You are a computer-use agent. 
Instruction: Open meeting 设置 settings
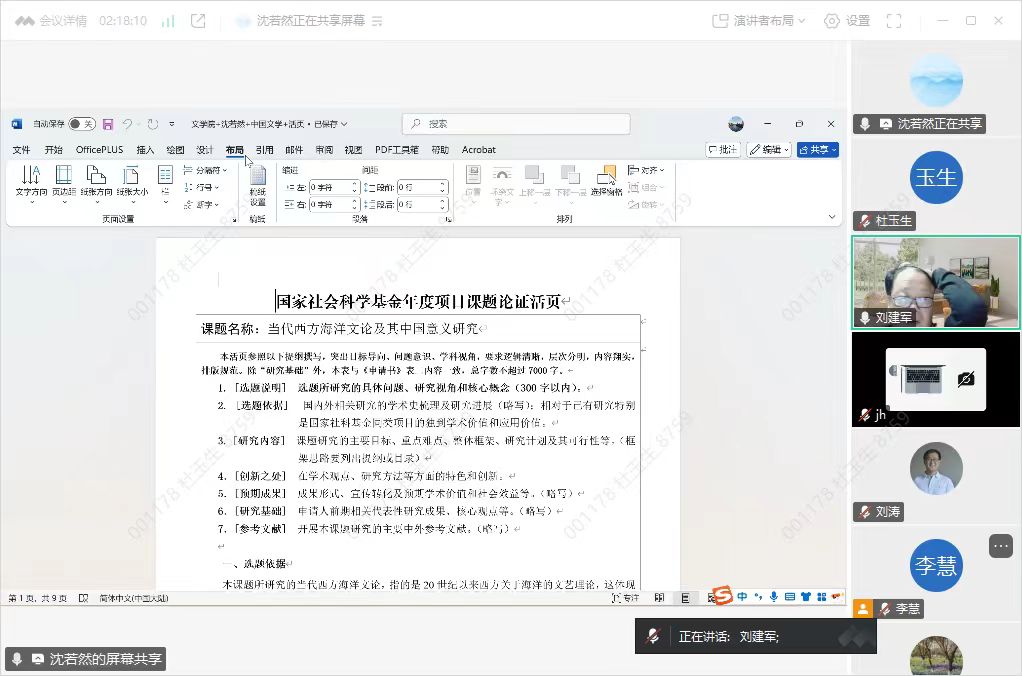click(847, 21)
